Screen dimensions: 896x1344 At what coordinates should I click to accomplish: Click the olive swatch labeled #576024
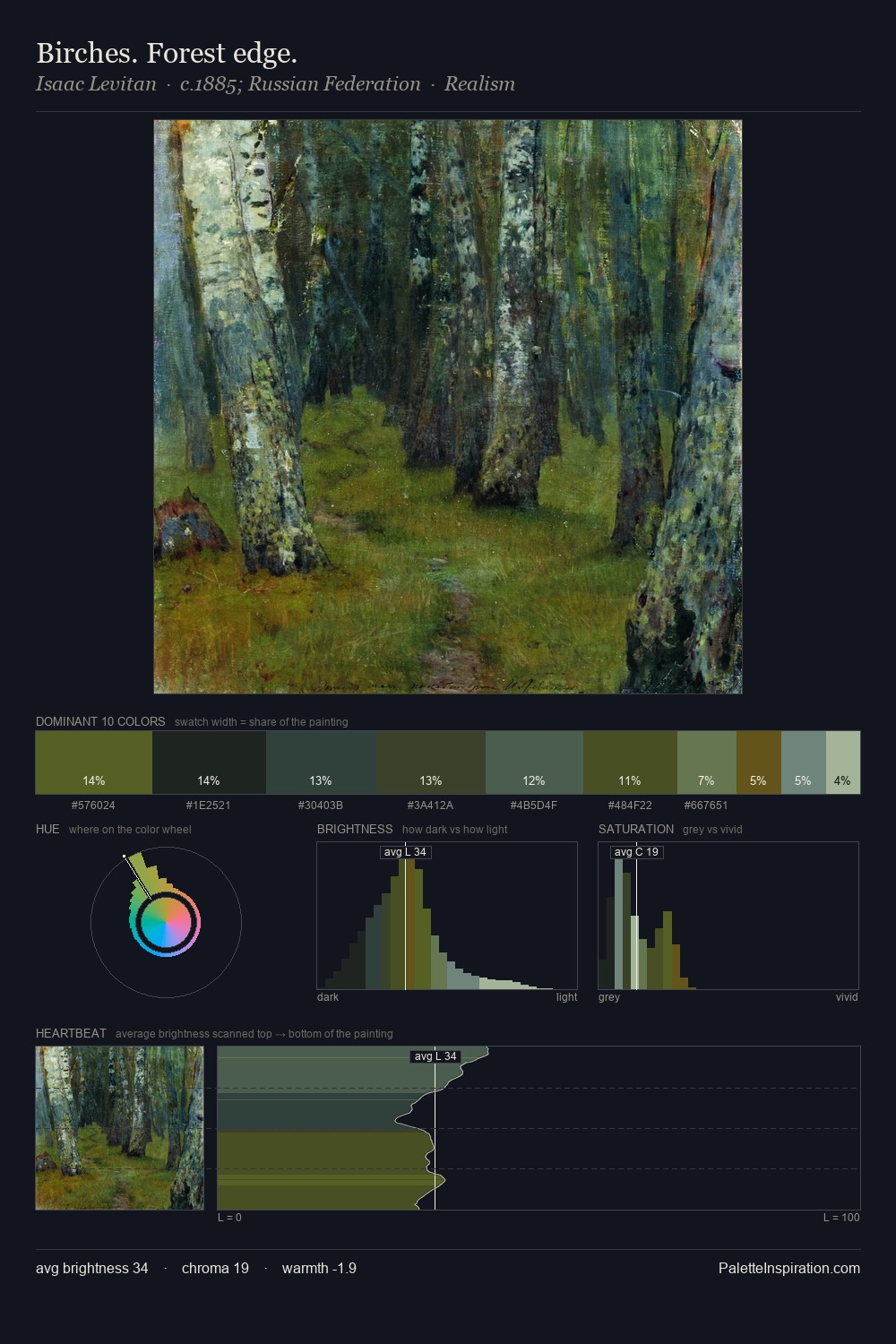[x=94, y=762]
